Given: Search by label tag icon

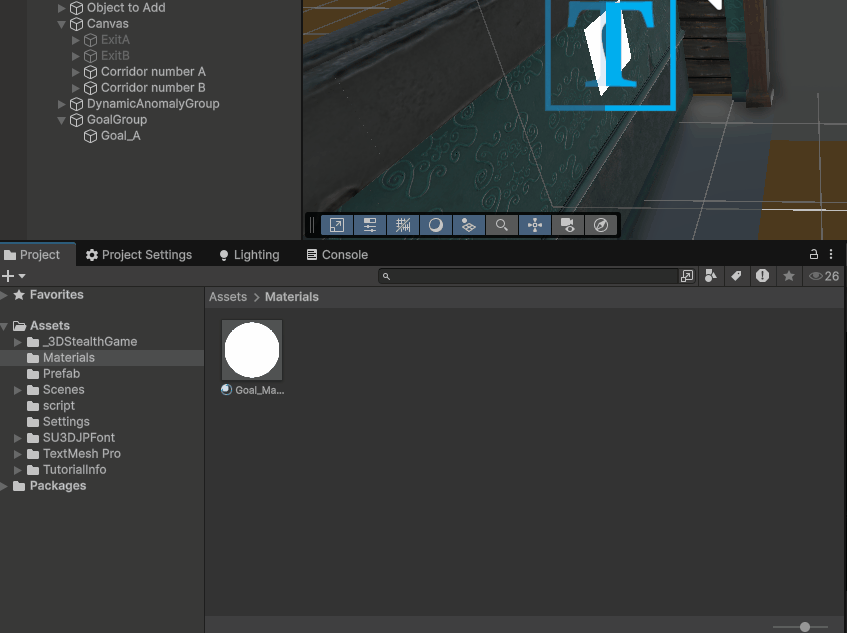Looking at the screenshot, I should pyautogui.click(x=736, y=276).
